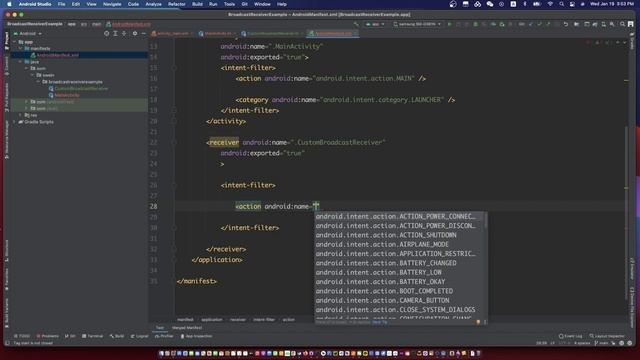Open the File menu
The width and height of the screenshot is (640, 360).
pyautogui.click(x=61, y=4)
